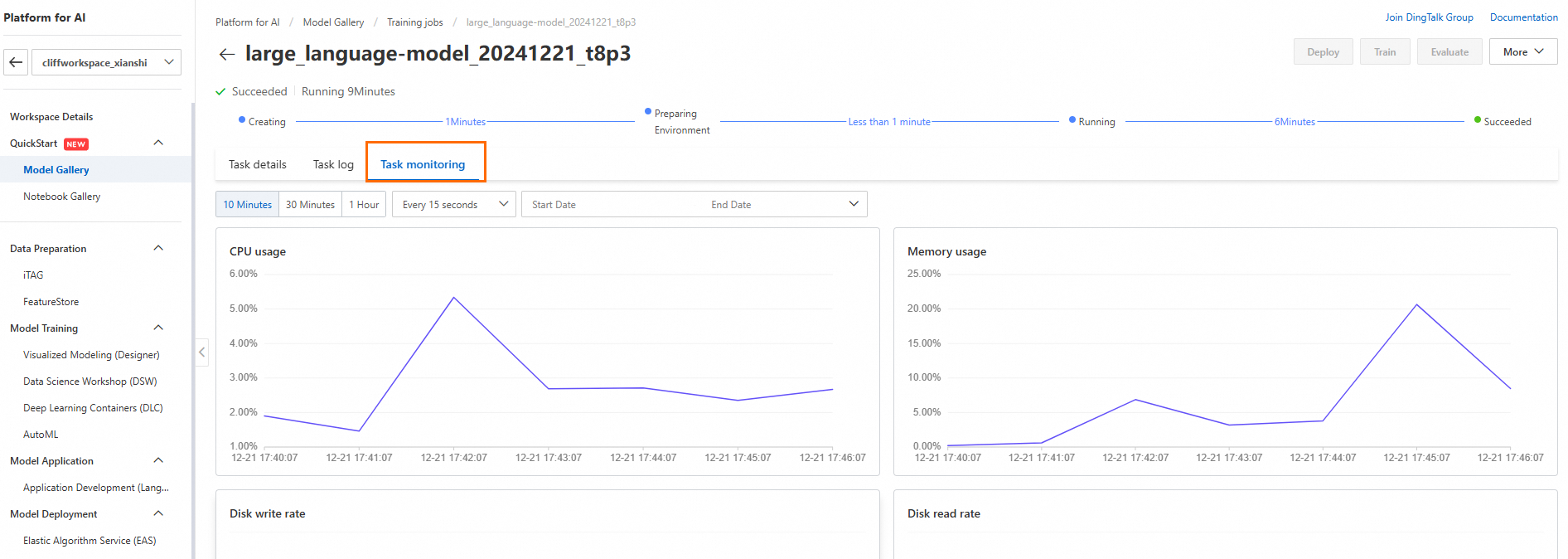The image size is (1568, 559).
Task: Click the Memory usage peak at 17:45:07
Action: (x=1417, y=305)
